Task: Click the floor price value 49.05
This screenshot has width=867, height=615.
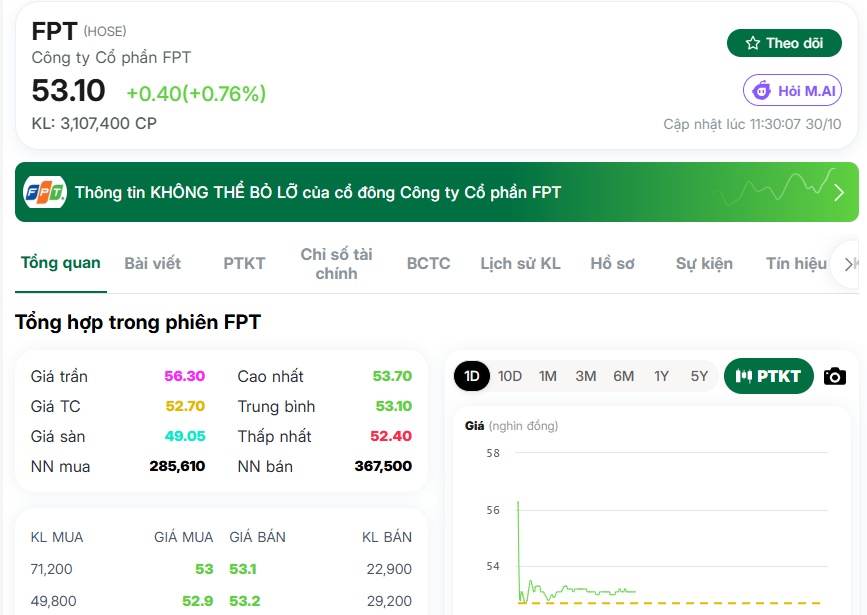Action: pos(185,436)
